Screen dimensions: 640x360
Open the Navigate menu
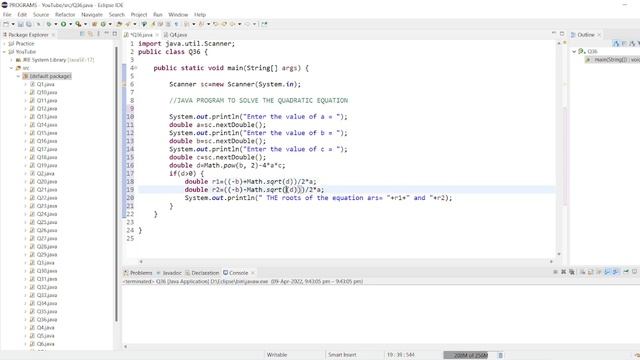click(x=92, y=14)
